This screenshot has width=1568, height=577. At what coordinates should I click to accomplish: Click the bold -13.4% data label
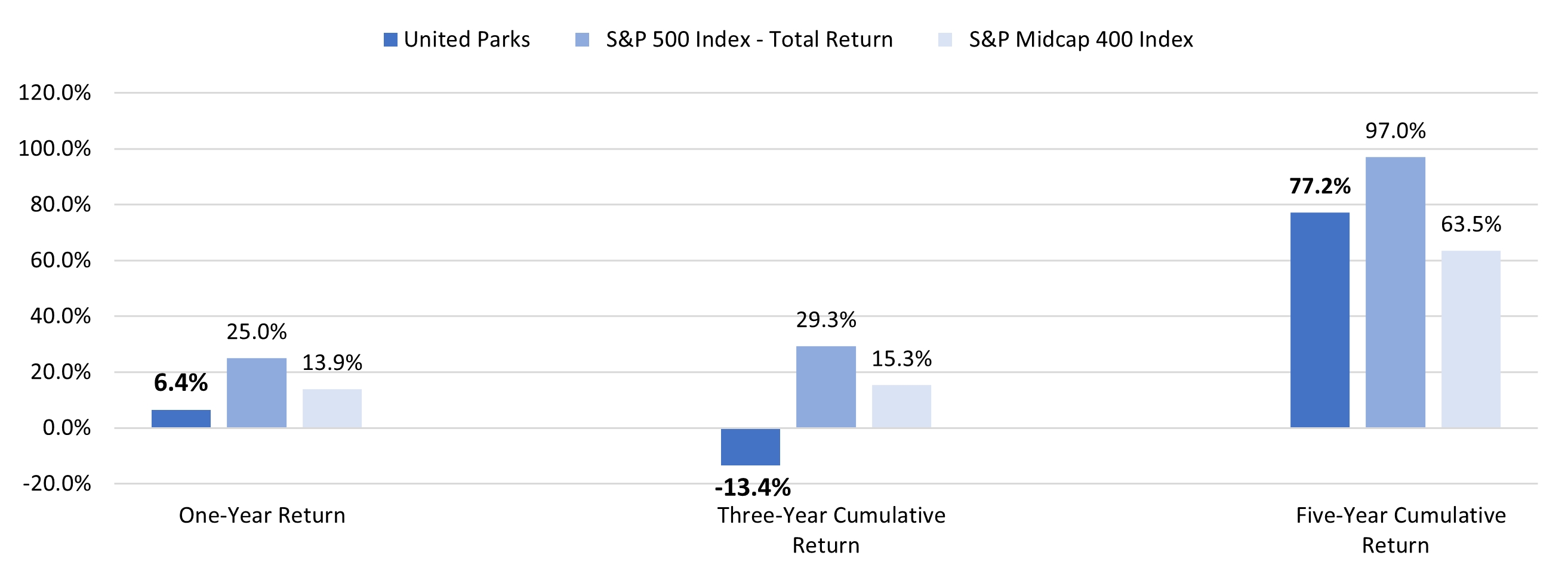752,487
